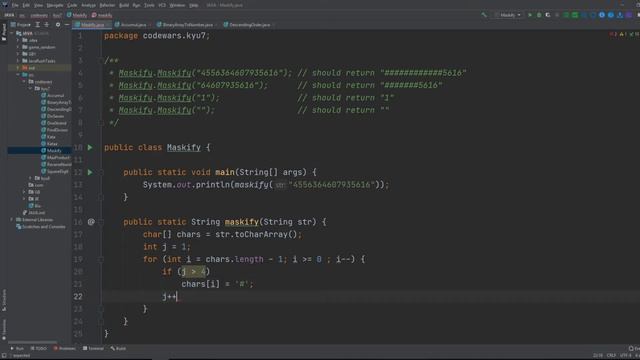Click the fold toggle beside the for loop
This screenshot has height=360, width=640.
(x=101, y=259)
